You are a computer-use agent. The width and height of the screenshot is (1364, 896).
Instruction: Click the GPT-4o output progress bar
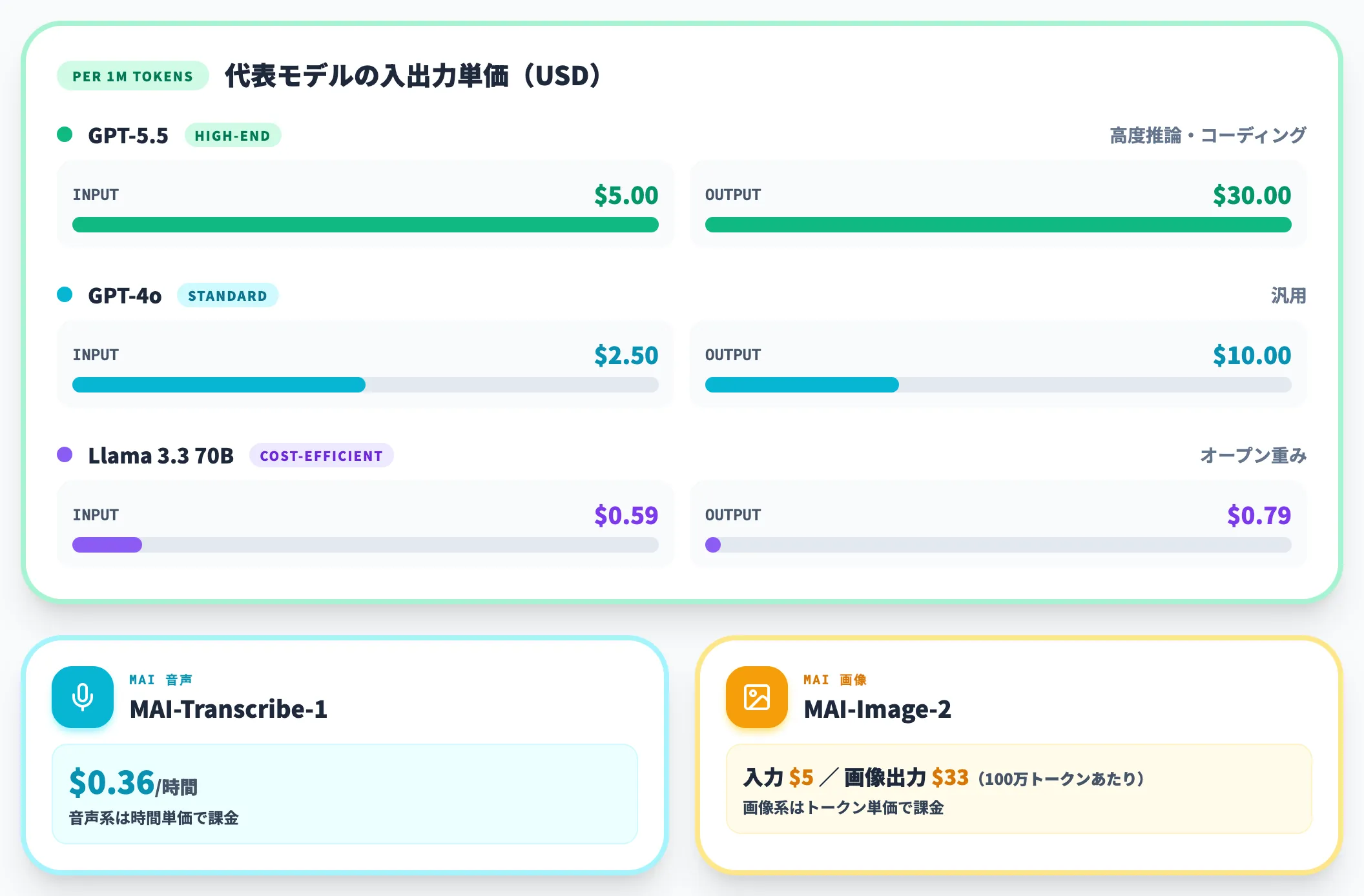point(998,385)
